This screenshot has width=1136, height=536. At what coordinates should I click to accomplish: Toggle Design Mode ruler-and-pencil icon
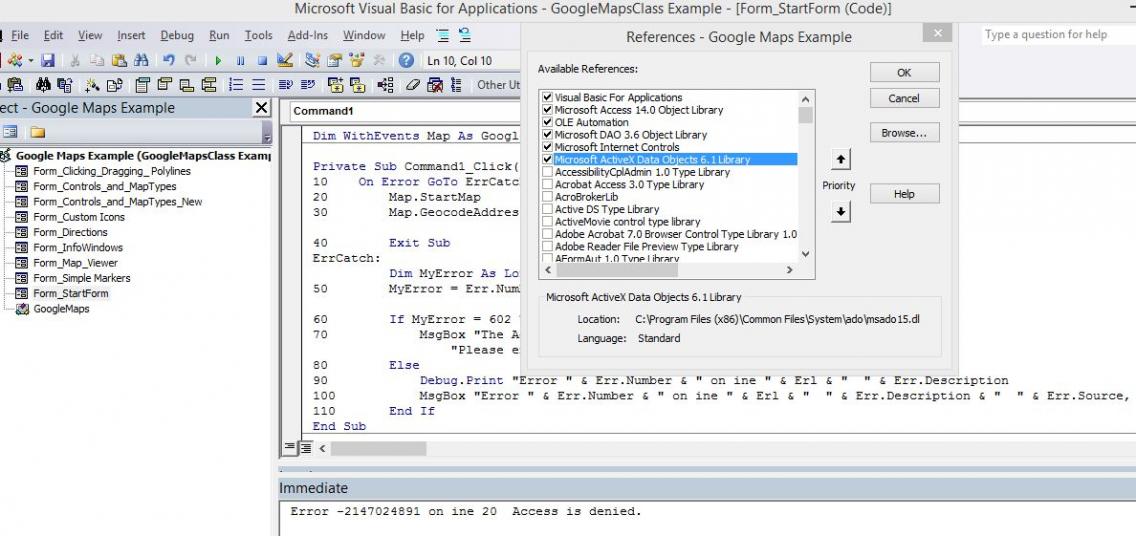pyautogui.click(x=285, y=61)
